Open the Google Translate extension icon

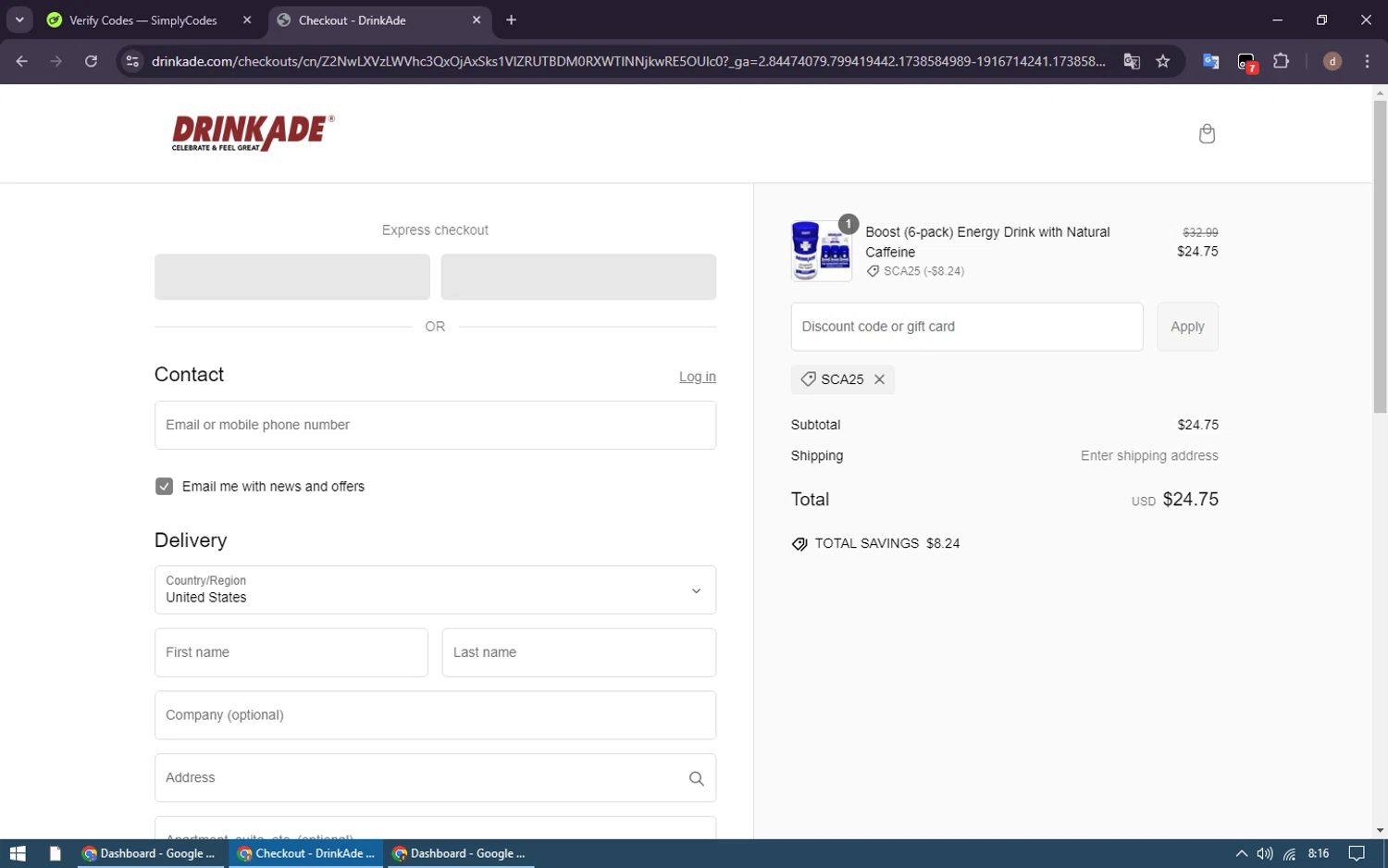[1210, 61]
